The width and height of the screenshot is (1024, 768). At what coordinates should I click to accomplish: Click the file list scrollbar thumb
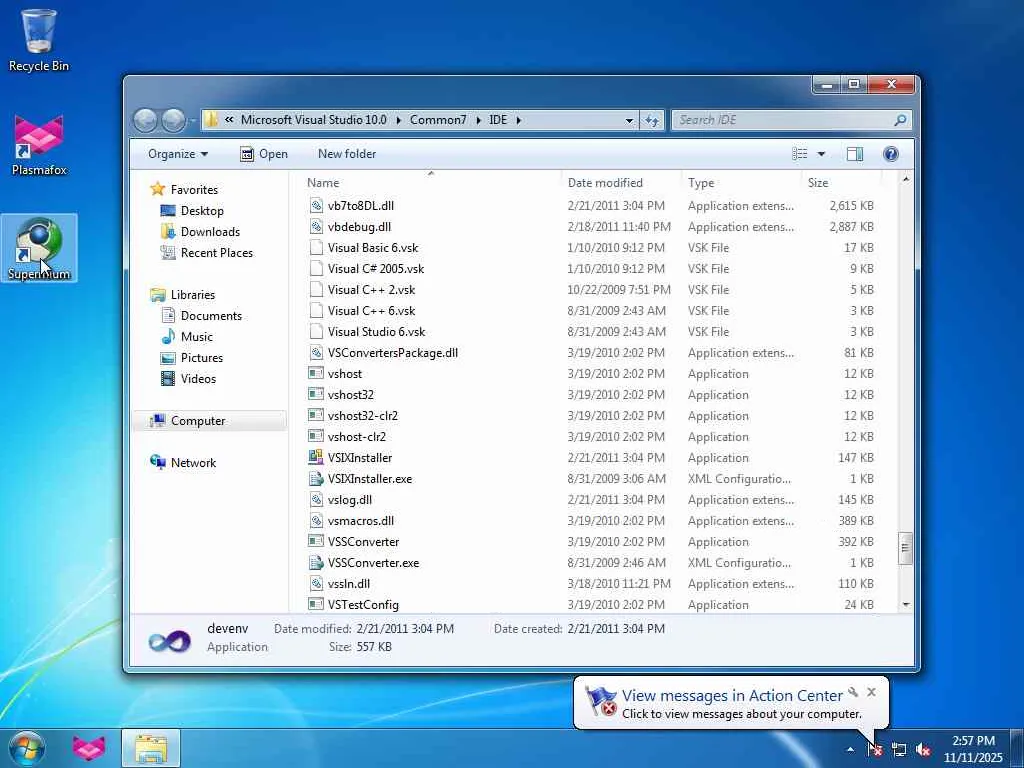(905, 549)
